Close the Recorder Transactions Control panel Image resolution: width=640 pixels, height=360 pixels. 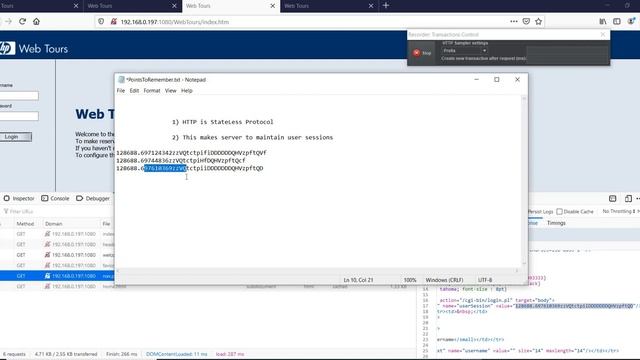click(x=603, y=35)
